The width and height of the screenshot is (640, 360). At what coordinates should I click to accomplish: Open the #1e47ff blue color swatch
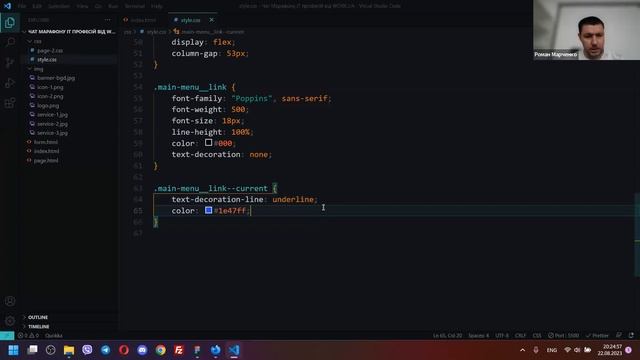point(208,210)
